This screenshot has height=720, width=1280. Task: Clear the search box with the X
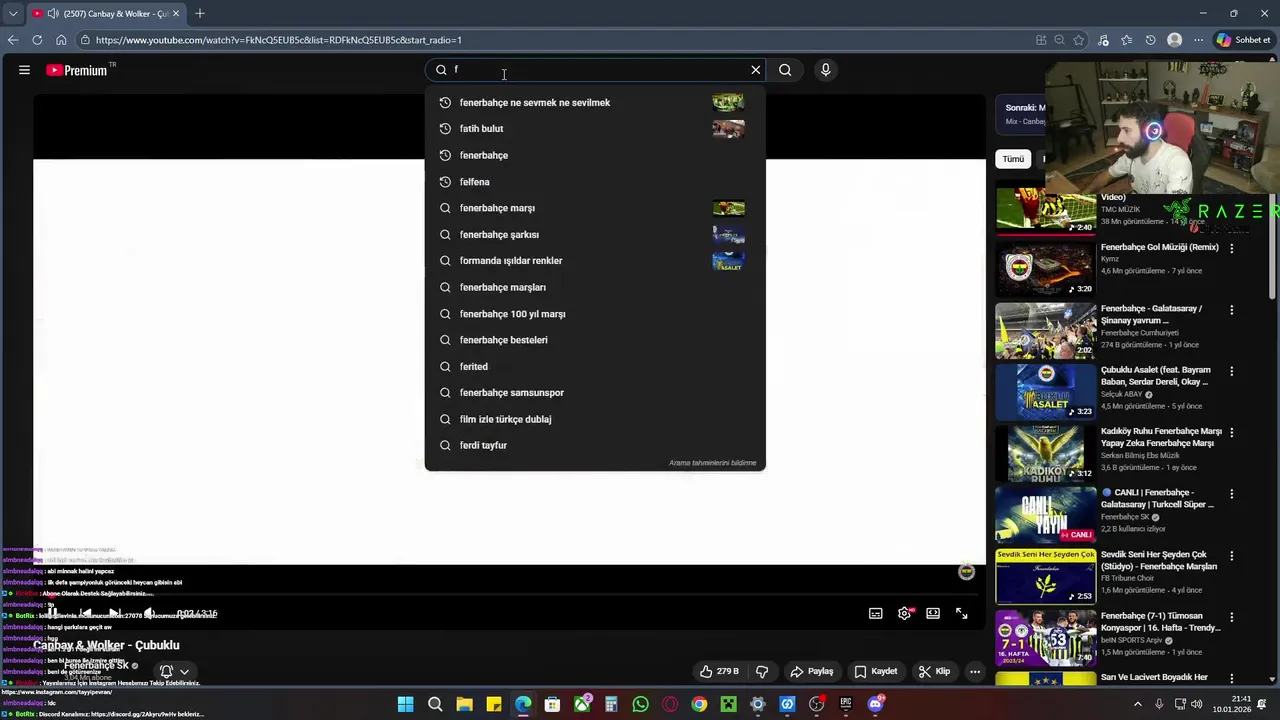(756, 70)
